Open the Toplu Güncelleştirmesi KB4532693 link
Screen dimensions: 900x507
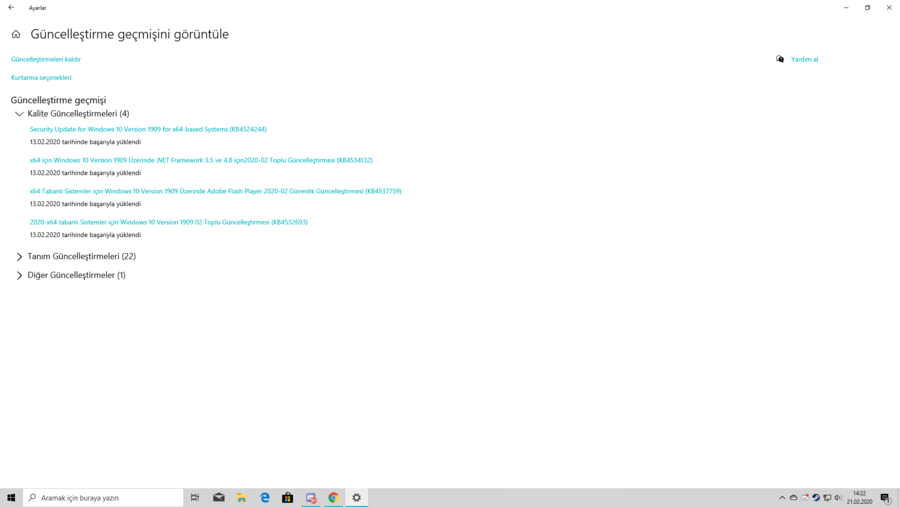coord(169,222)
